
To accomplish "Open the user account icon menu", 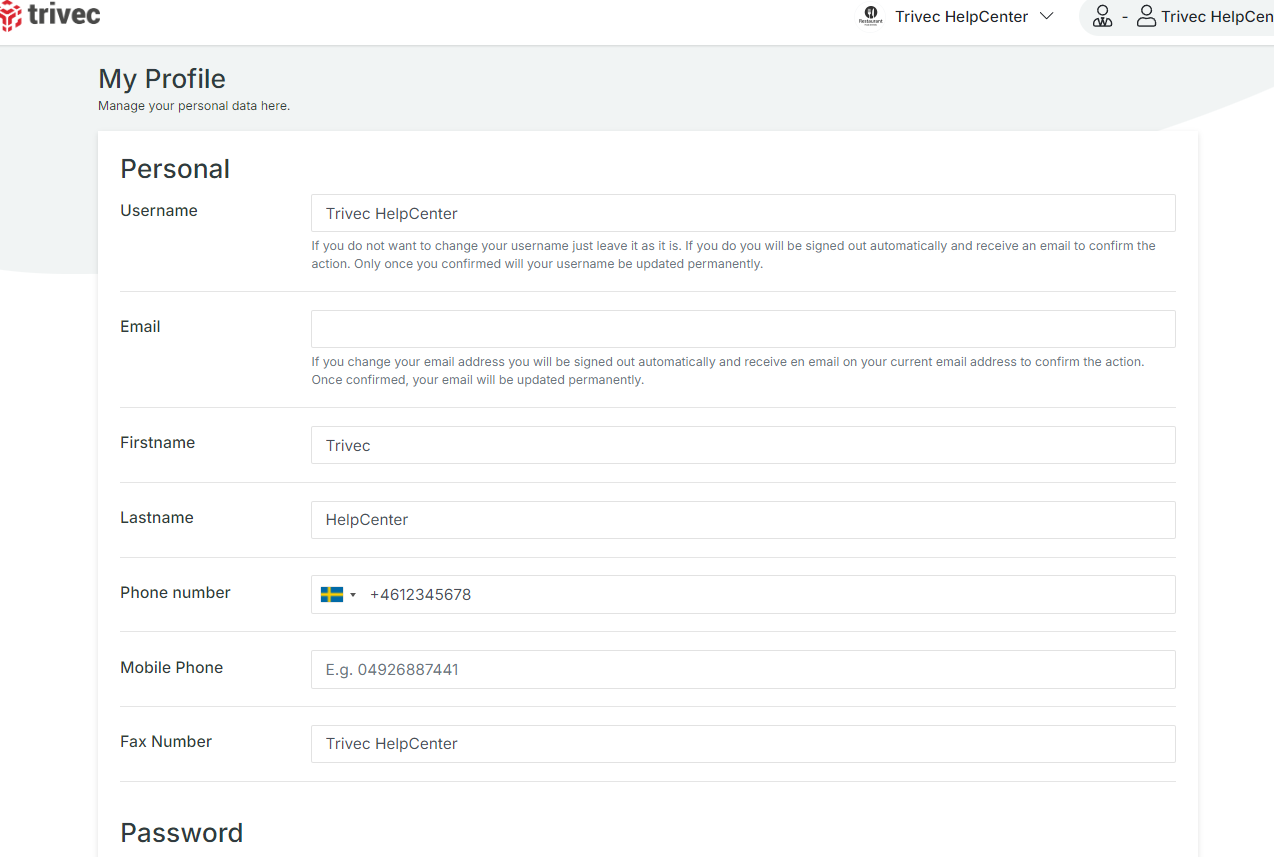I will click(x=1146, y=16).
